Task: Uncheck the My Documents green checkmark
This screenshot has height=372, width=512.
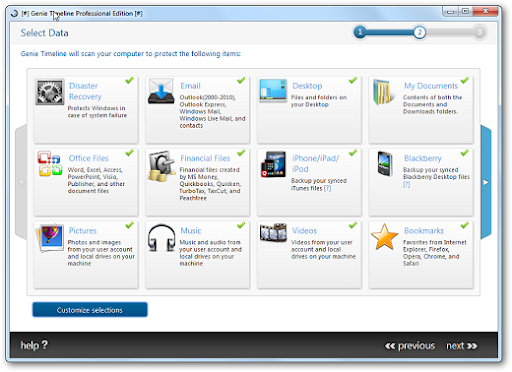Action: (465, 80)
